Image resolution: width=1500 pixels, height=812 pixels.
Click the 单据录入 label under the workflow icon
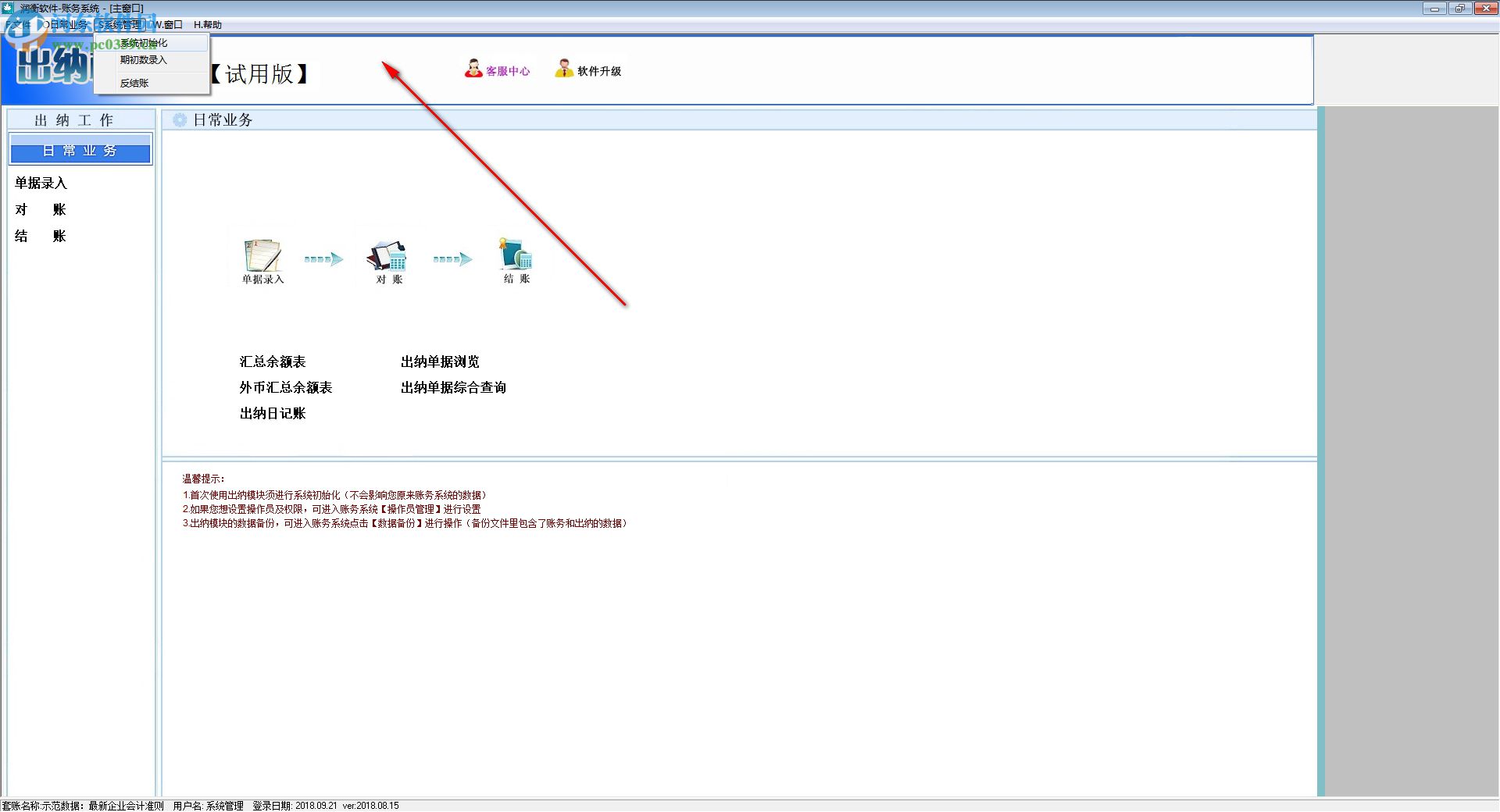[x=262, y=280]
